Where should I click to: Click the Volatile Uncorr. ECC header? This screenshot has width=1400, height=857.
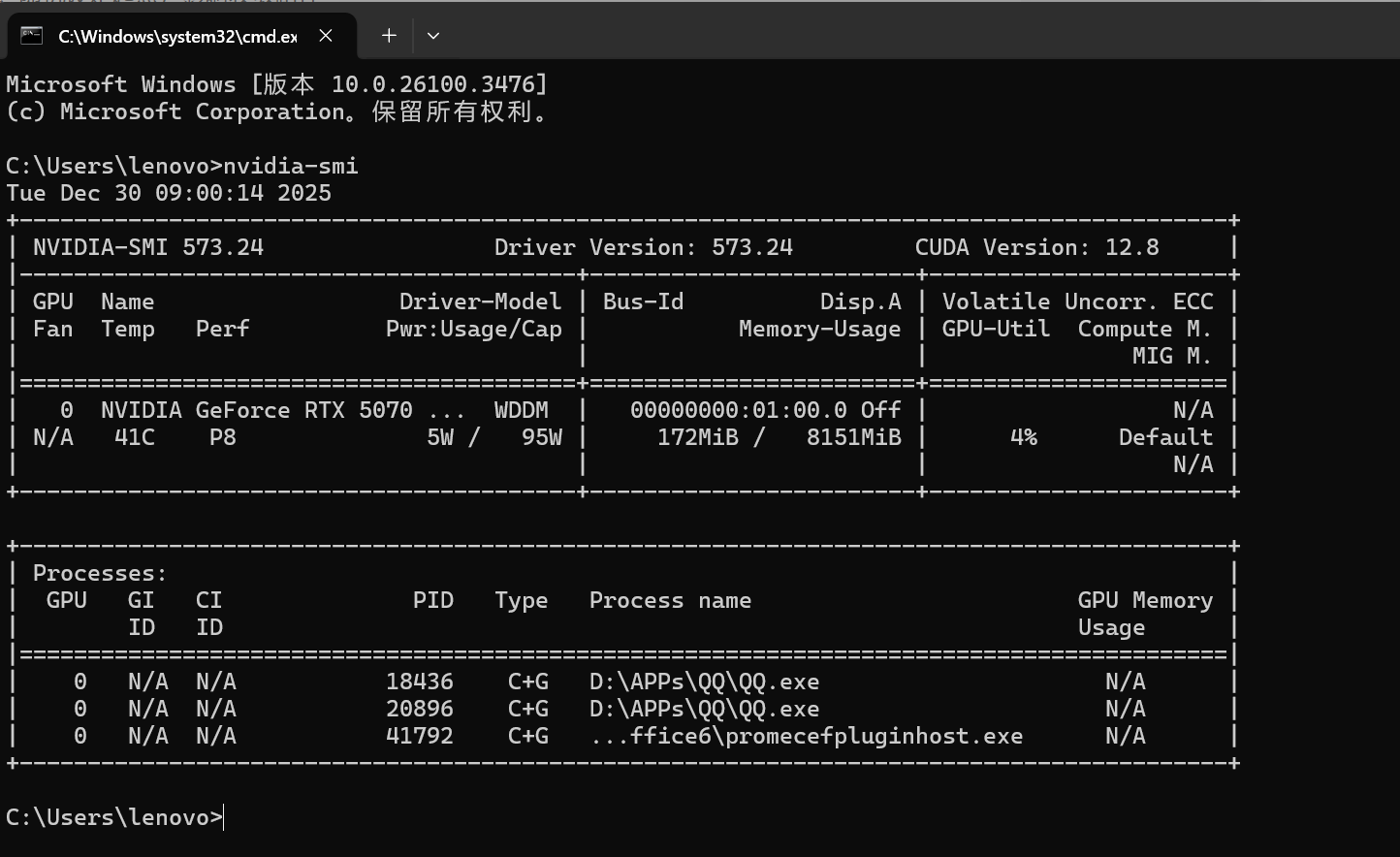[x=1078, y=302]
